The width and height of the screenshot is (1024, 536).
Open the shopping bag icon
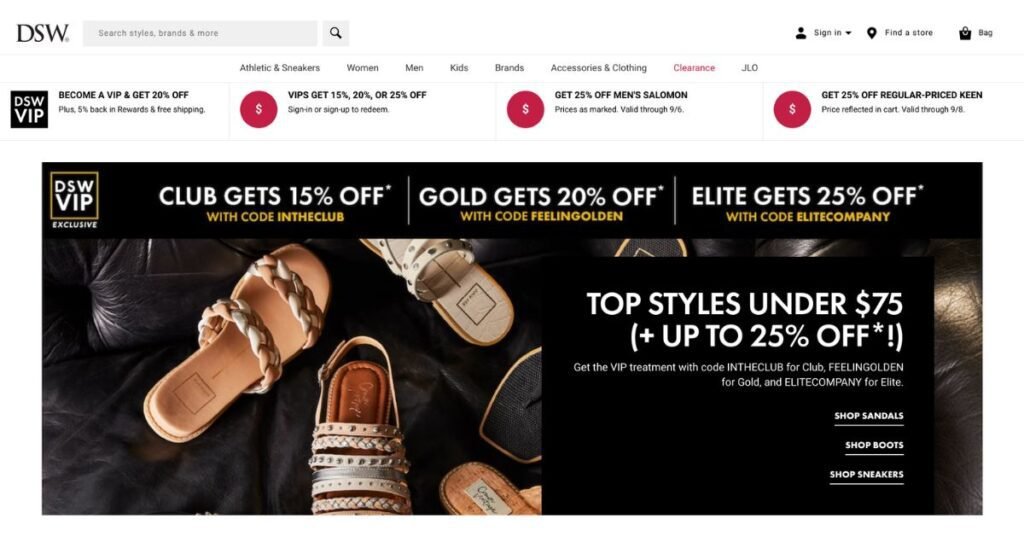click(x=965, y=33)
